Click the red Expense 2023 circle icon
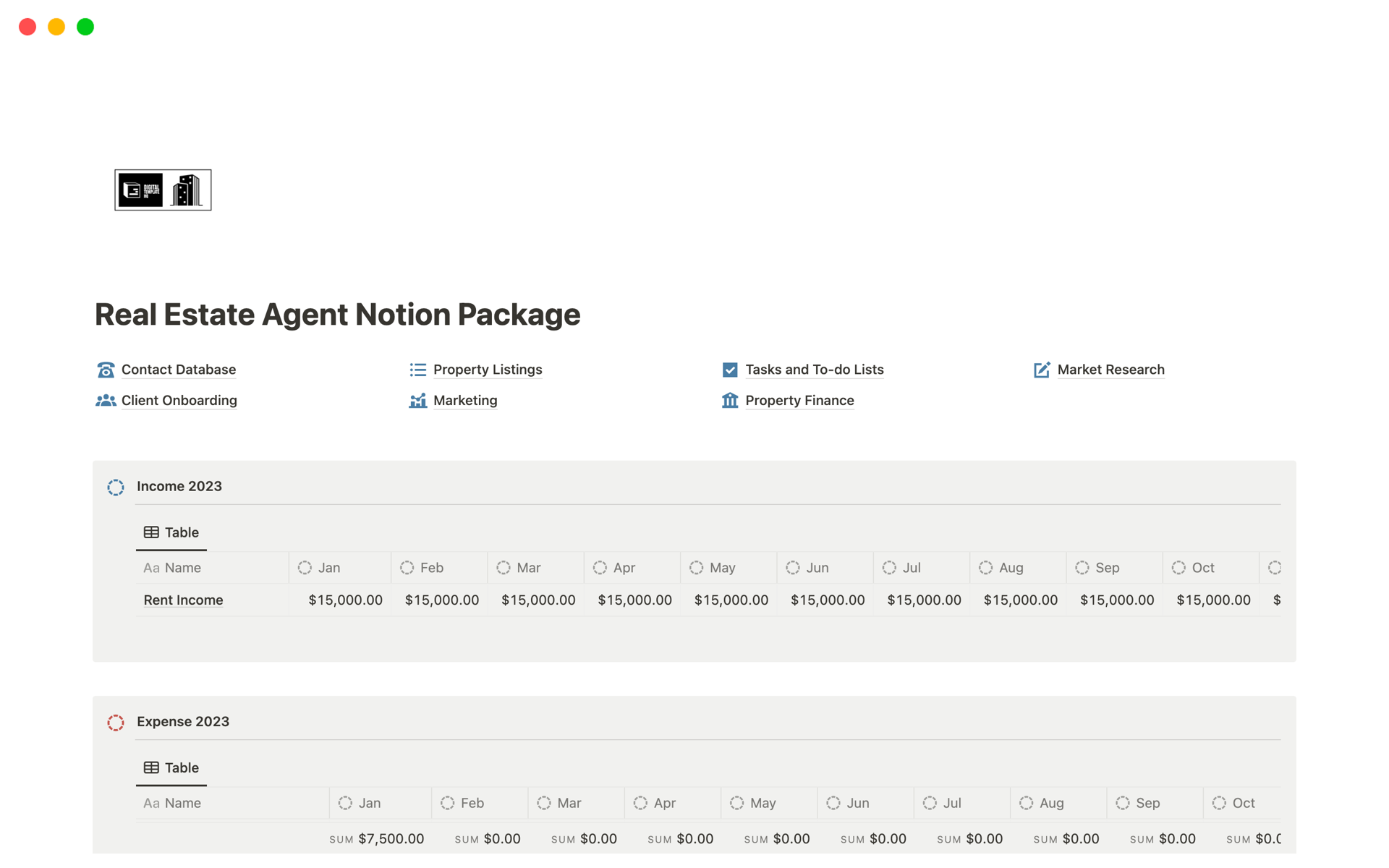Viewport: 1389px width, 868px height. (x=116, y=722)
